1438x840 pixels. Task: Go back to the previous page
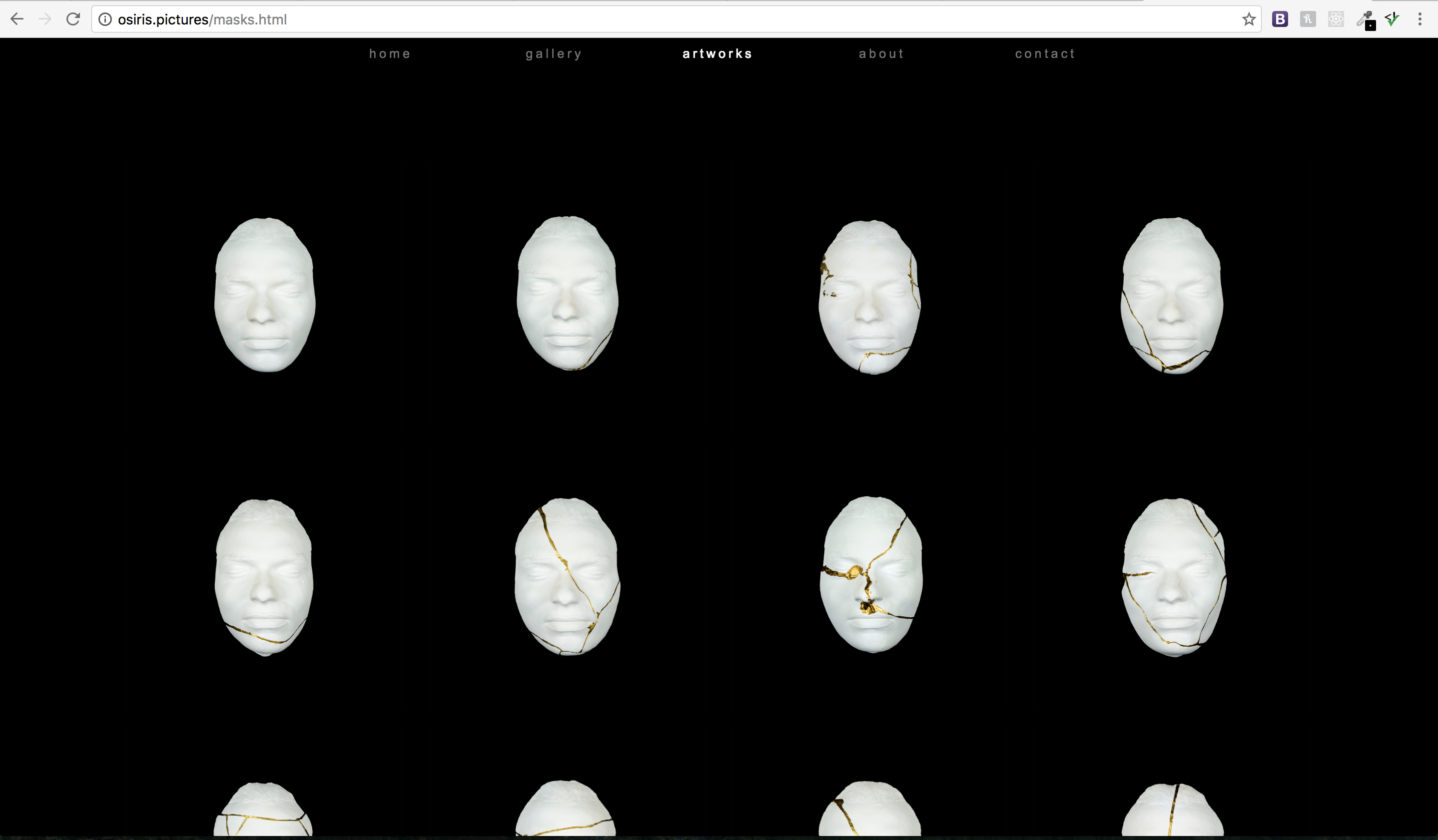[x=17, y=19]
